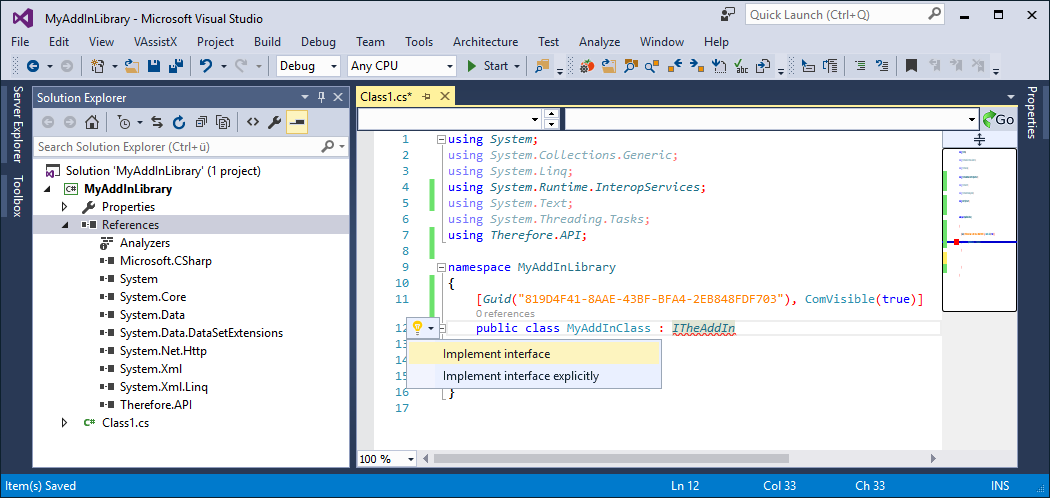Open Find in Files from the toolbar

pyautogui.click(x=542, y=66)
